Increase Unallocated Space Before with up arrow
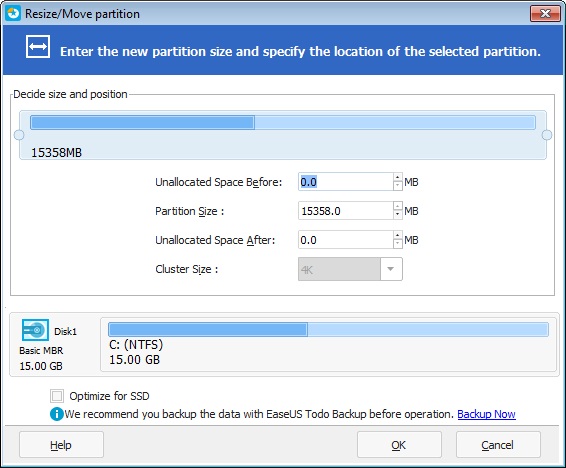This screenshot has width=566, height=468. point(397,177)
